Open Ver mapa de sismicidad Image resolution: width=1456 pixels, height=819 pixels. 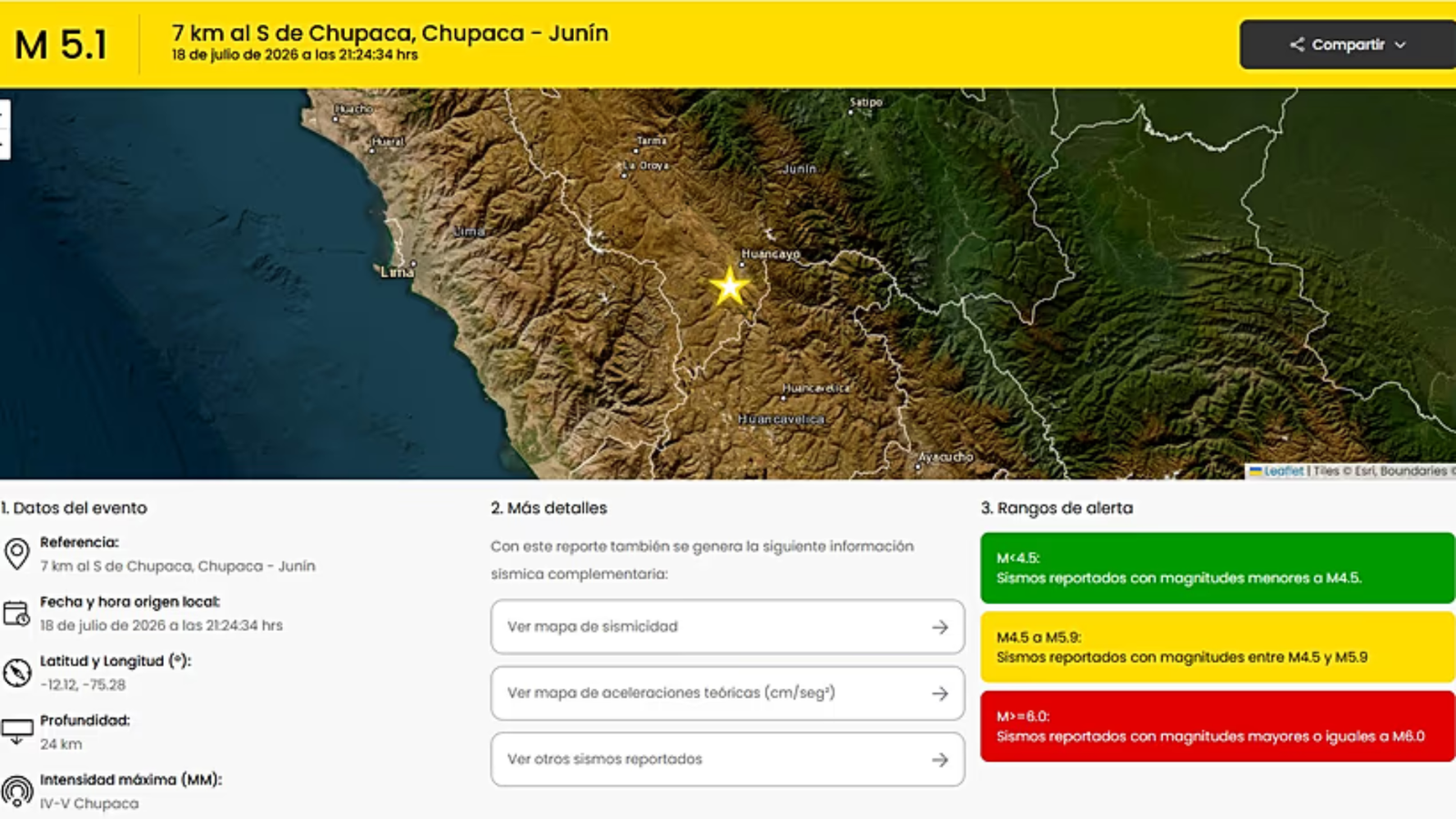[727, 626]
